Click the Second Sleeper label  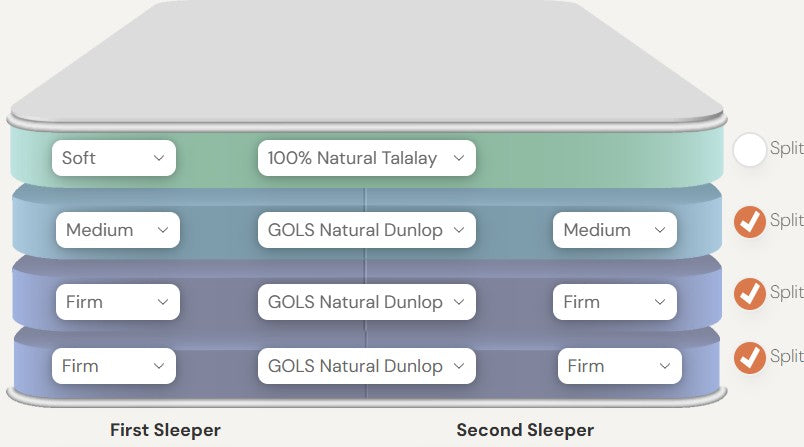tap(525, 430)
